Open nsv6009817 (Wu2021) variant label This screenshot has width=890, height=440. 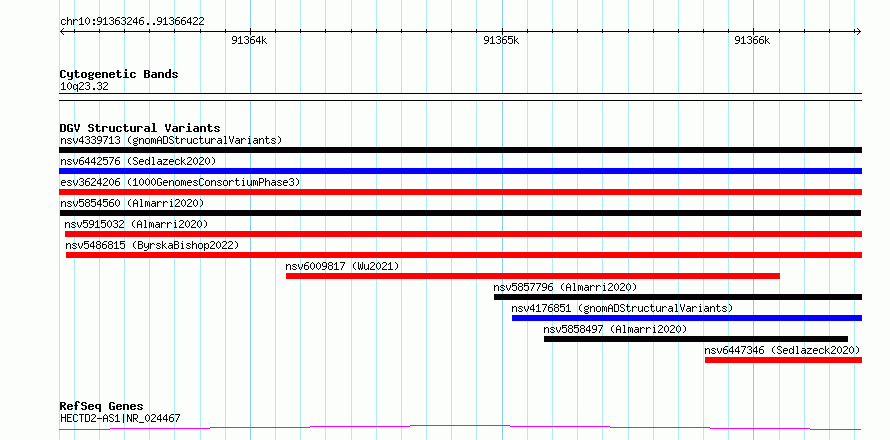342,266
